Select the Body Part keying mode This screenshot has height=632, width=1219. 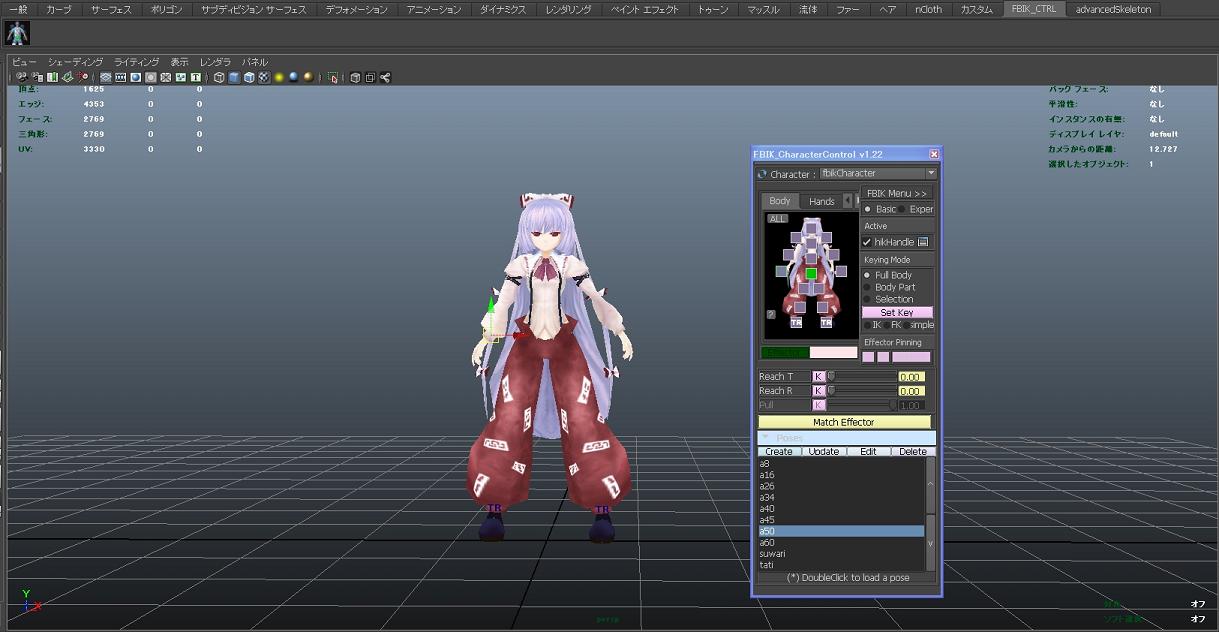point(867,287)
